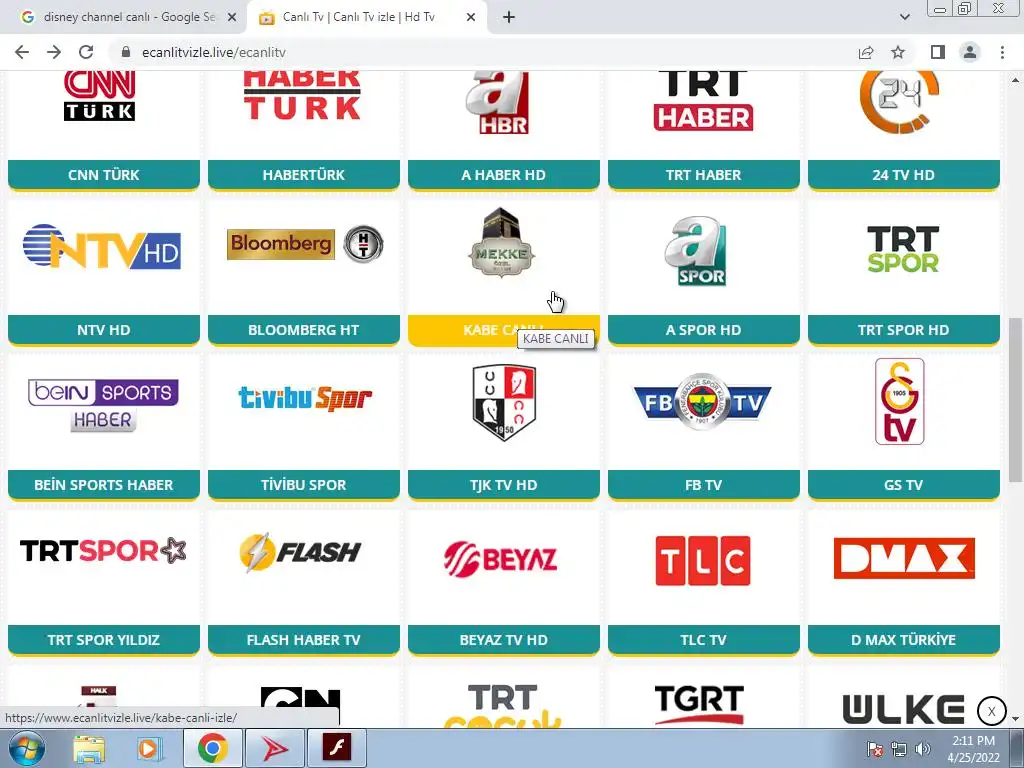
Task: Open the HABERTÜRK channel button
Action: (x=304, y=175)
